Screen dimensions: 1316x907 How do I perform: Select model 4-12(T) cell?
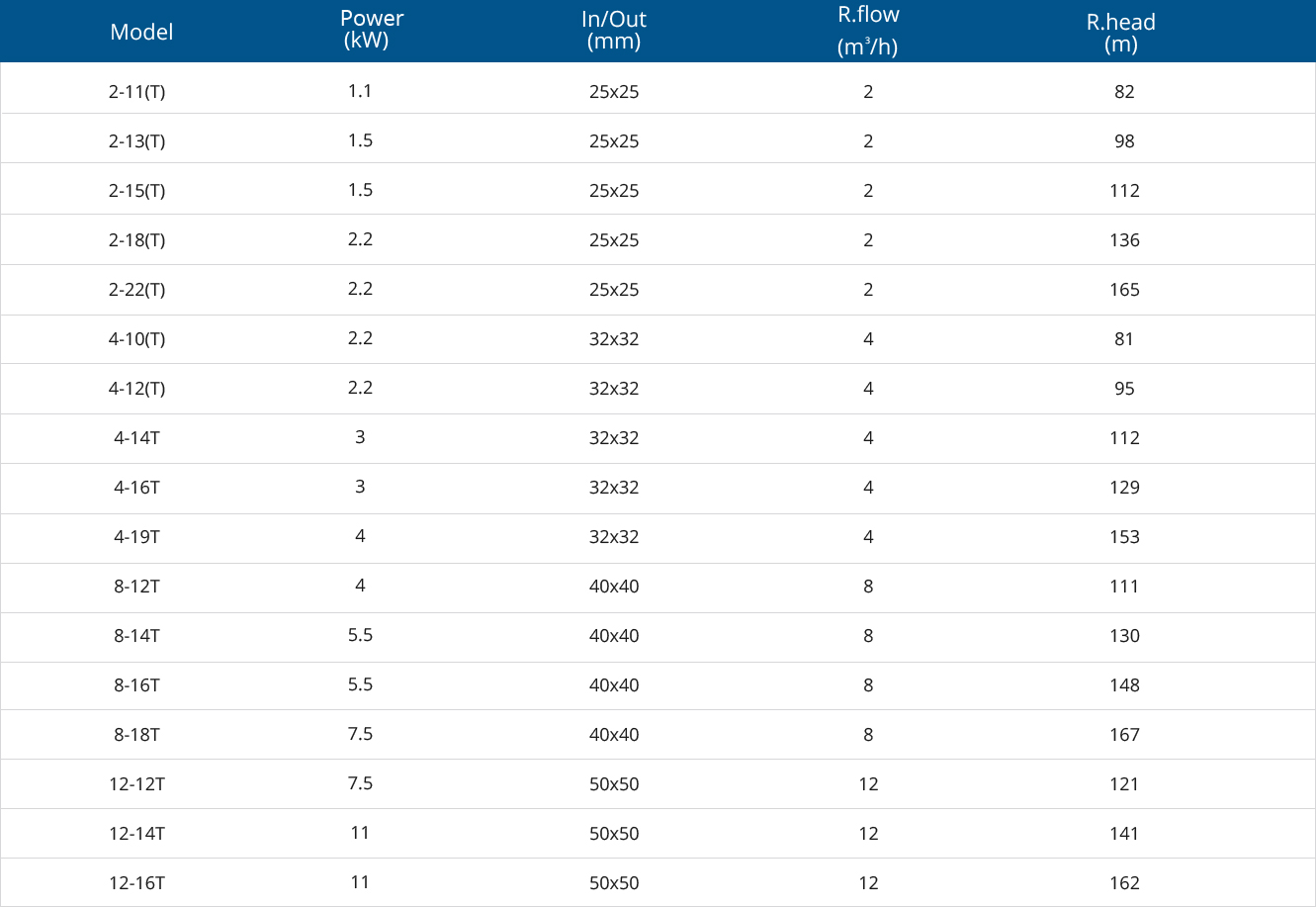pos(136,389)
